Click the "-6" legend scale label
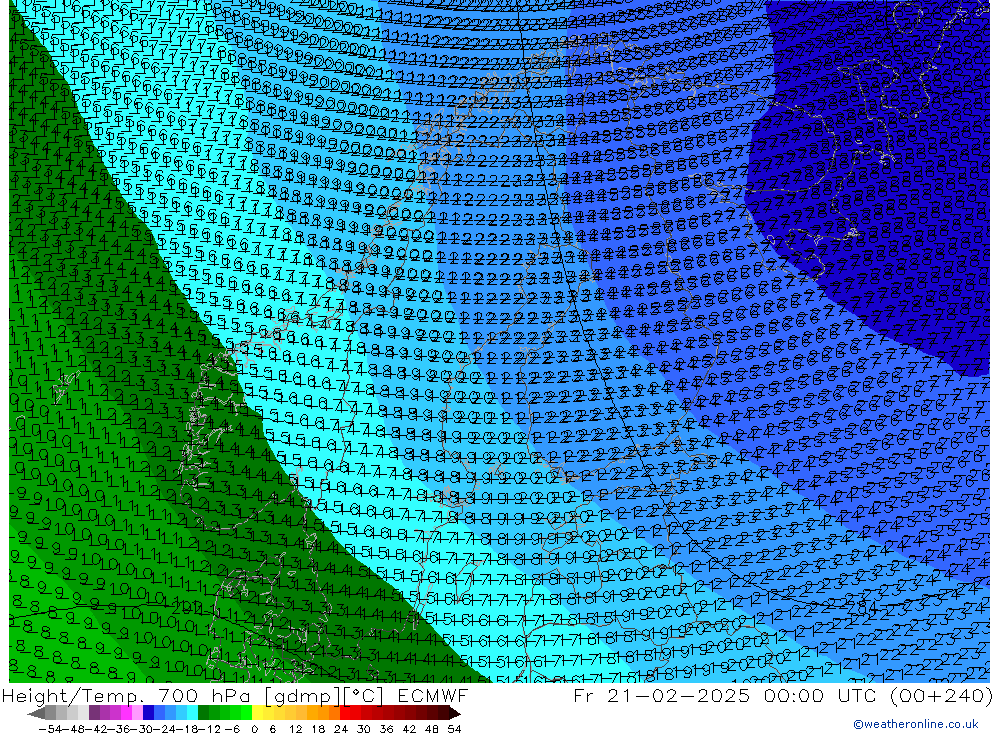The image size is (1000, 733). tap(232, 729)
